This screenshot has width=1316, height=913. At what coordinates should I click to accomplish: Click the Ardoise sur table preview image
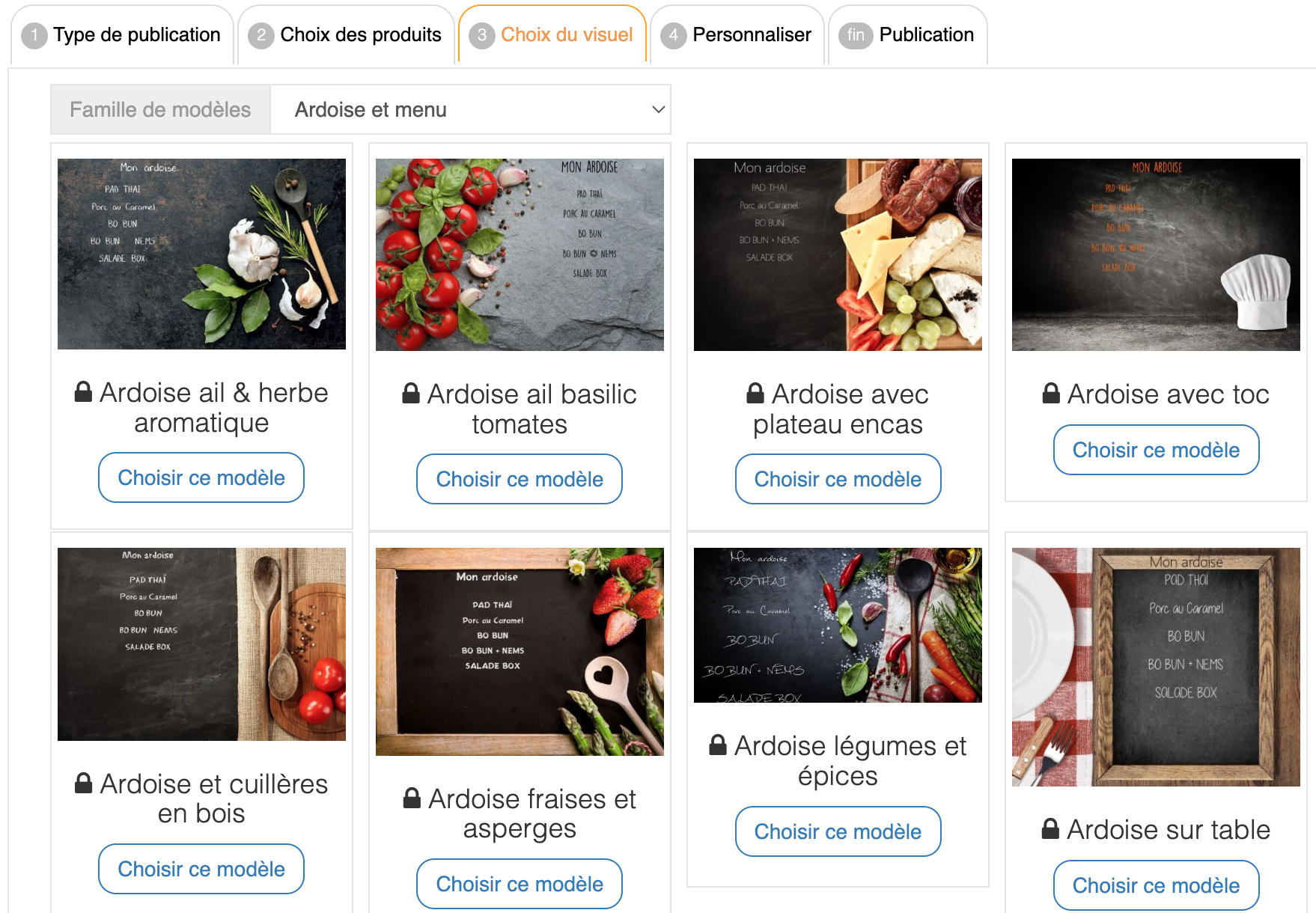(1156, 667)
